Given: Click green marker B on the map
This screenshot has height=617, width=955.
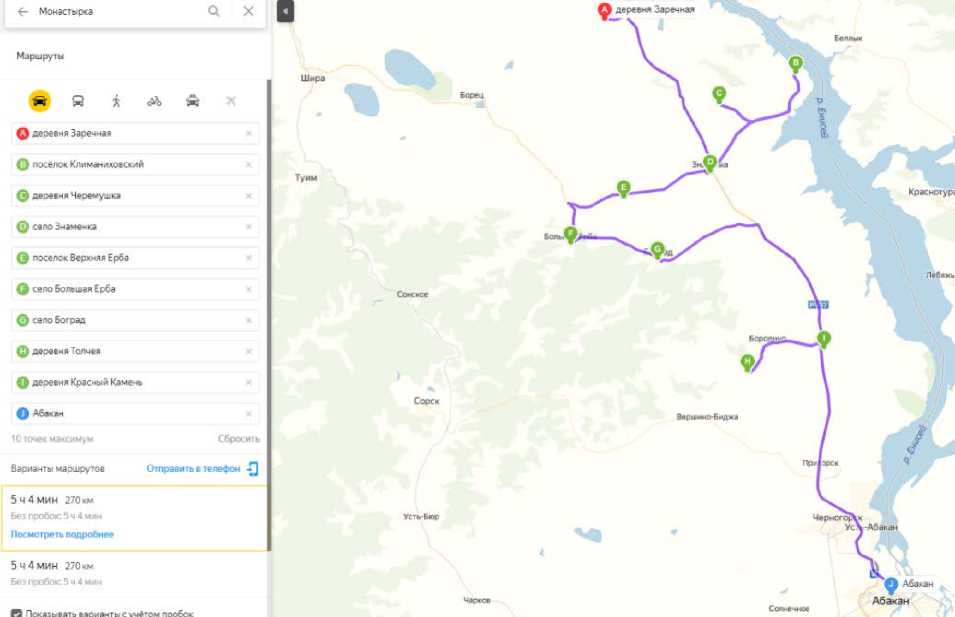Looking at the screenshot, I should click(795, 64).
